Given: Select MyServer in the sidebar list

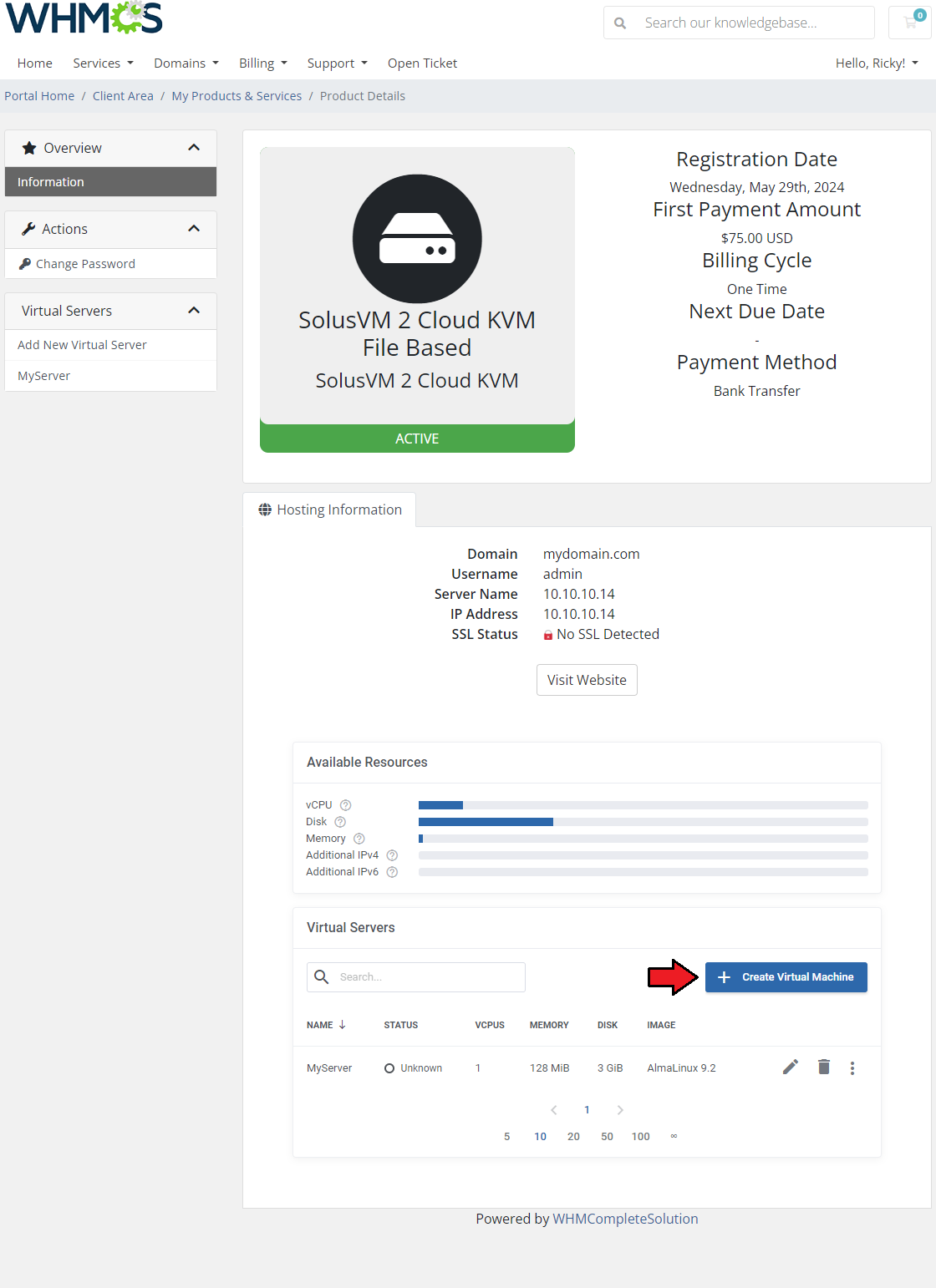Looking at the screenshot, I should point(110,376).
